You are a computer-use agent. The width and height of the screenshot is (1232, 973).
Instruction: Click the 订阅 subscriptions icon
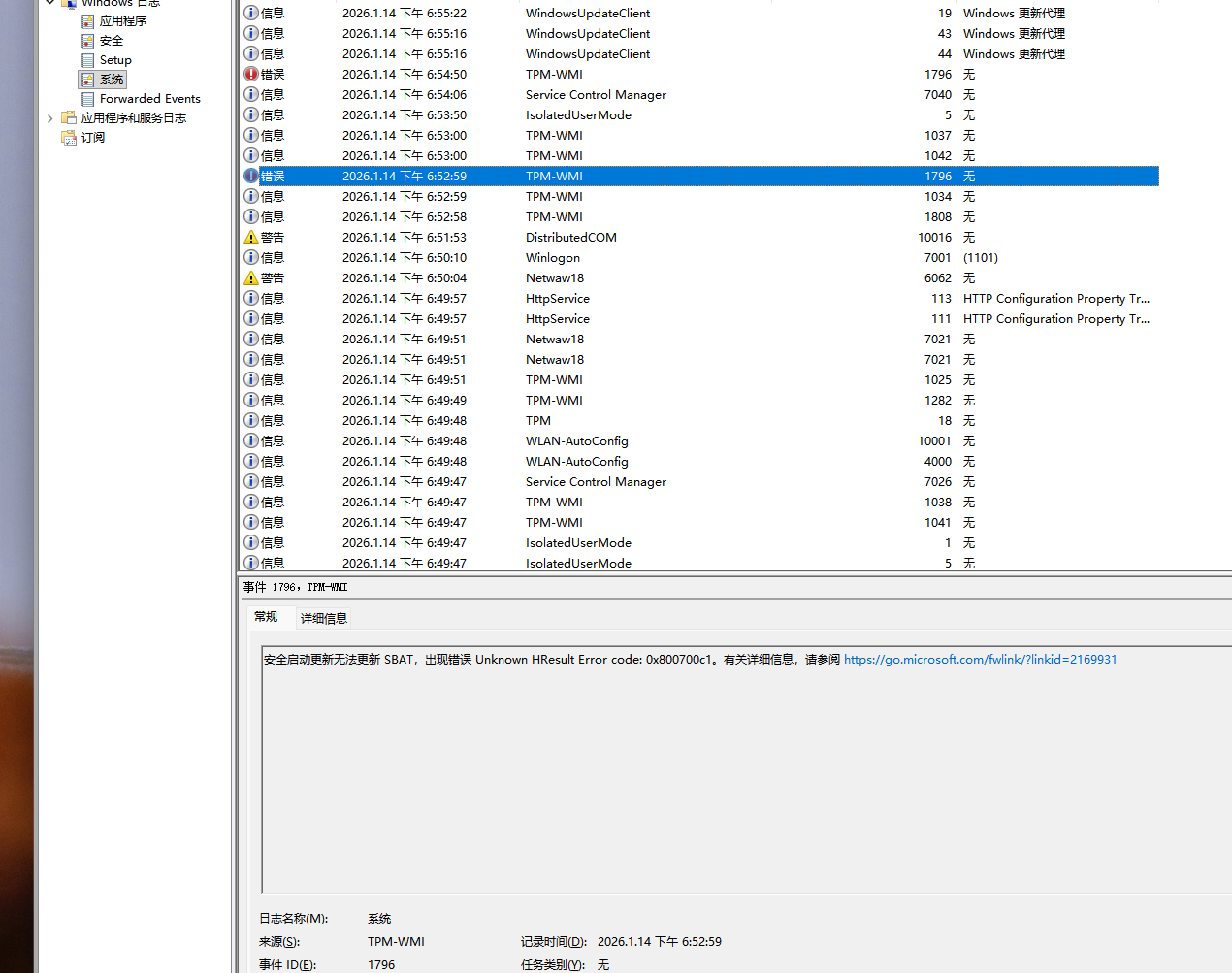point(69,137)
